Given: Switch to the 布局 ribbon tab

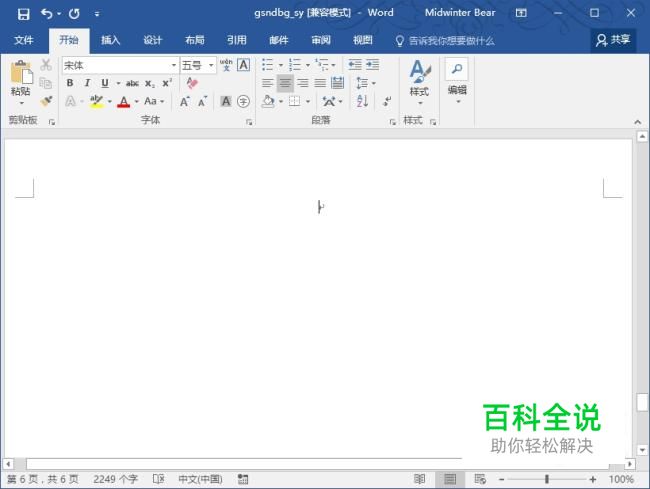Looking at the screenshot, I should pos(195,40).
